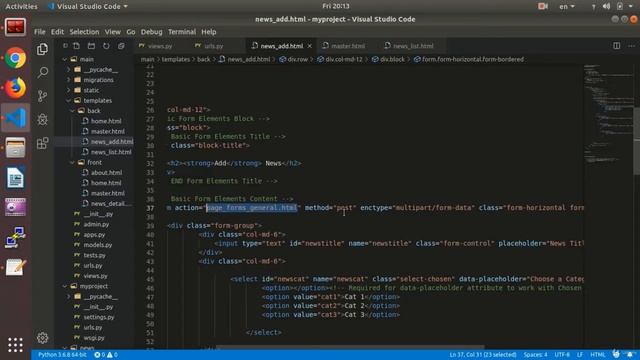Click div.row in the breadcrumb
Image resolution: width=640 pixels, height=360 pixels.
293,59
